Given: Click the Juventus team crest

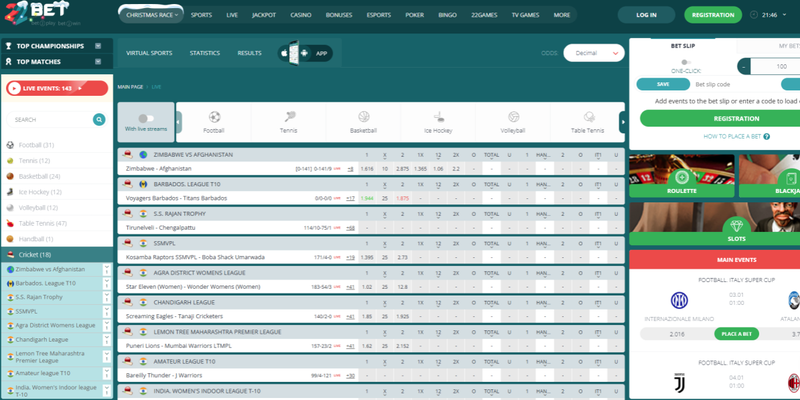Looking at the screenshot, I should [x=679, y=383].
